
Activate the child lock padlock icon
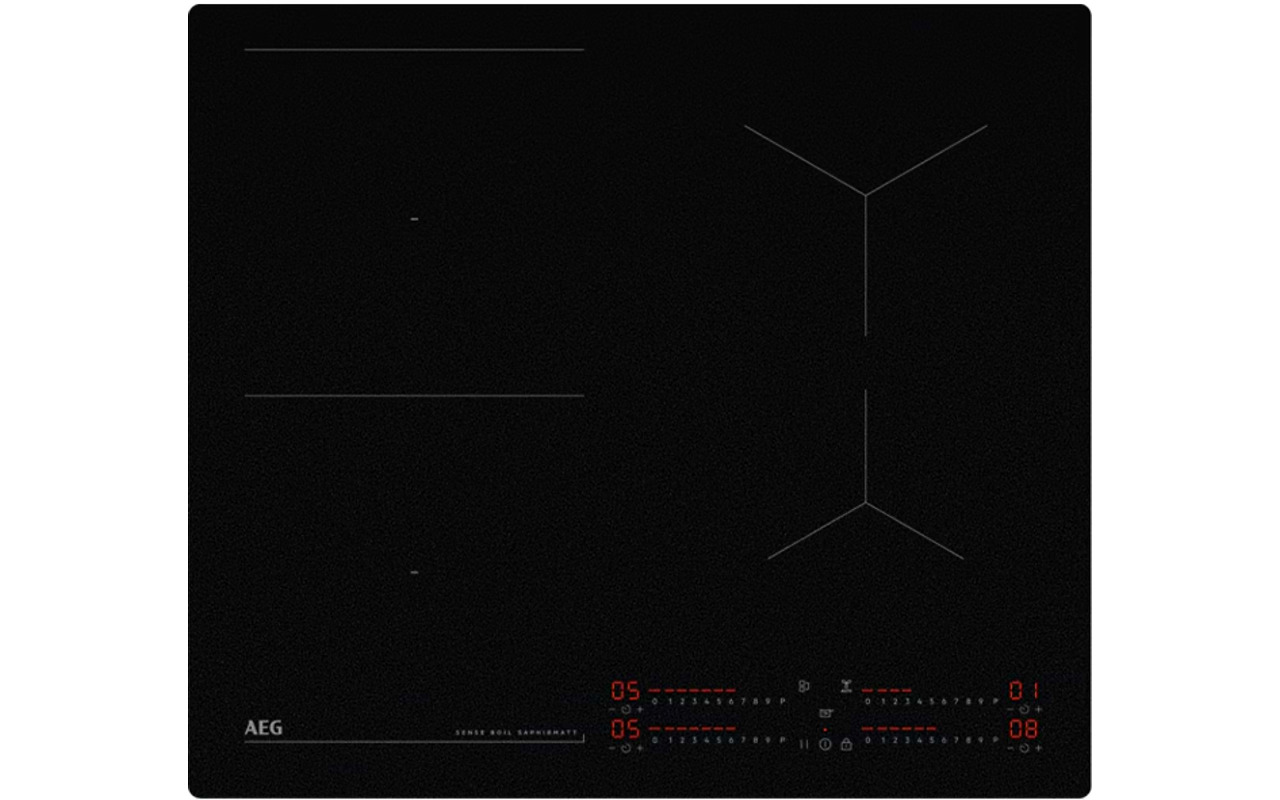[x=846, y=745]
